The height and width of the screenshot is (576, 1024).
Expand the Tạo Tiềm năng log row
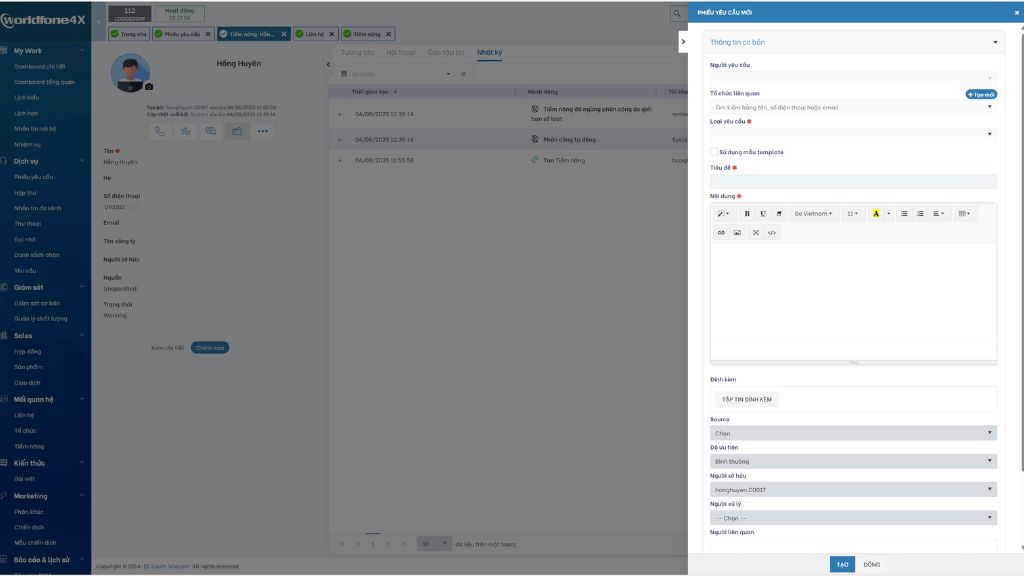[x=340, y=160]
